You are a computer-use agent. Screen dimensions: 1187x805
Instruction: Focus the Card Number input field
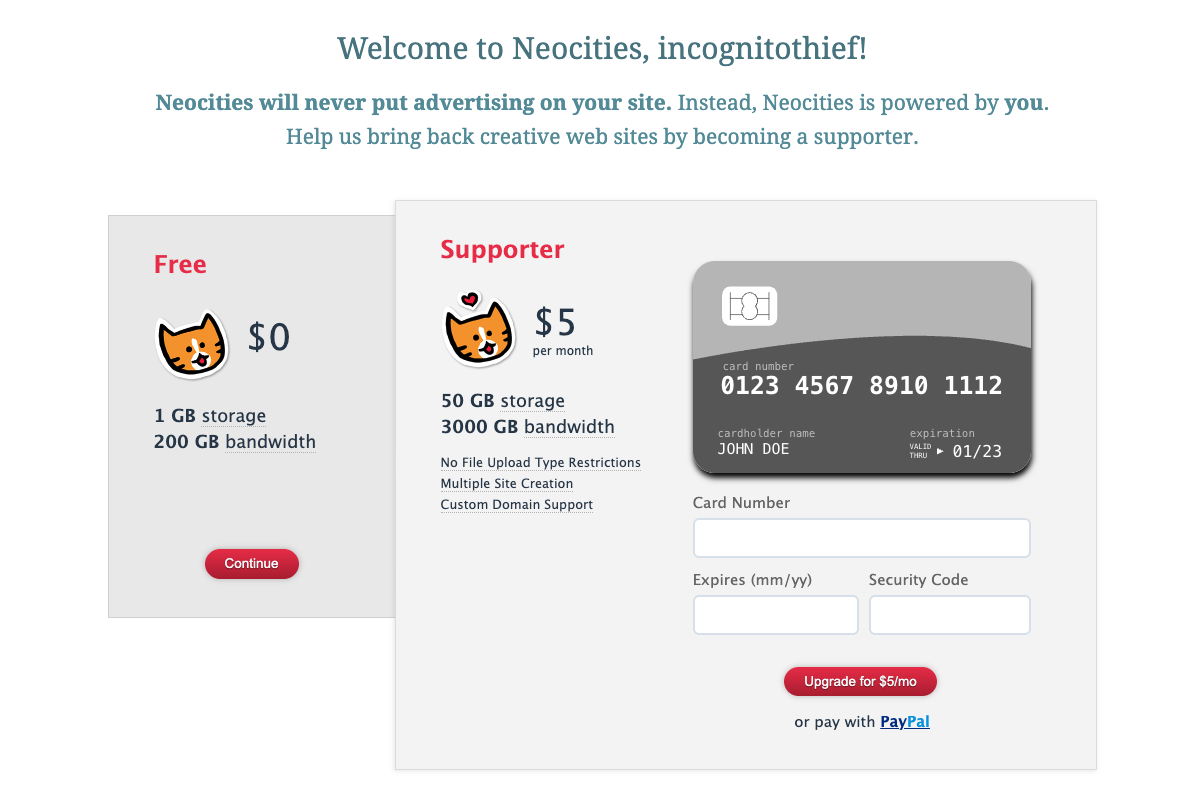(x=861, y=538)
